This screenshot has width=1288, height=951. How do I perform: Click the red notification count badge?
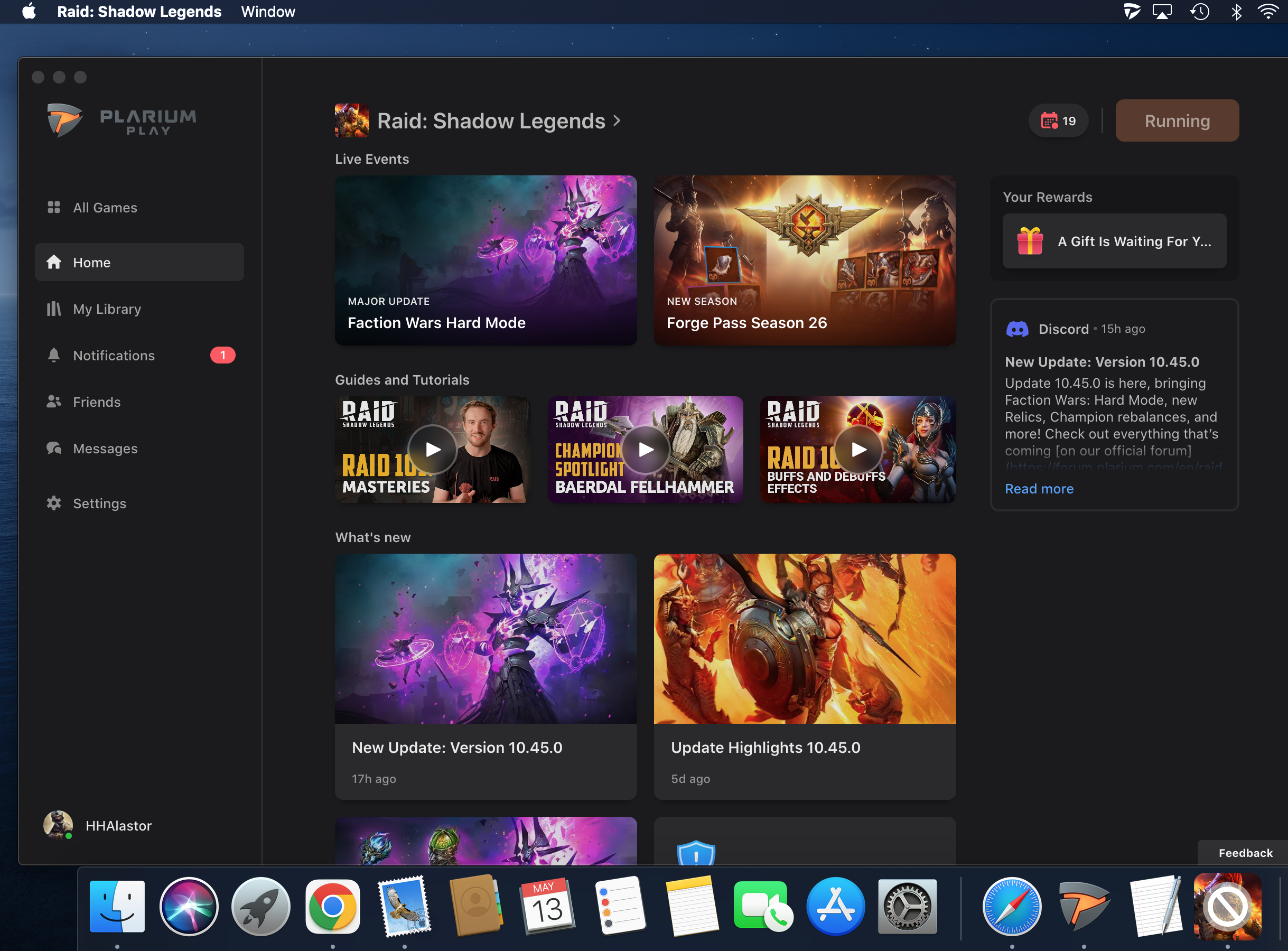pyautogui.click(x=223, y=355)
